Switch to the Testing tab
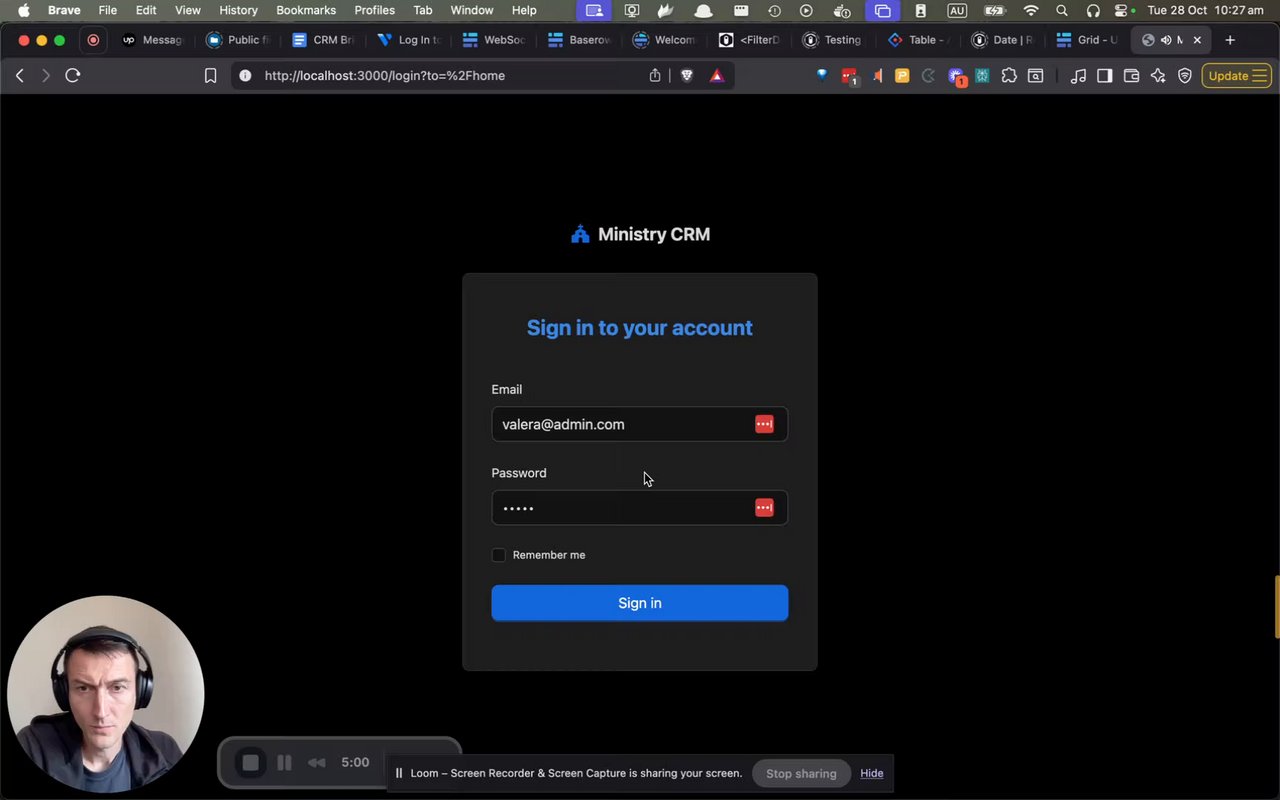Viewport: 1280px width, 800px height. click(833, 40)
